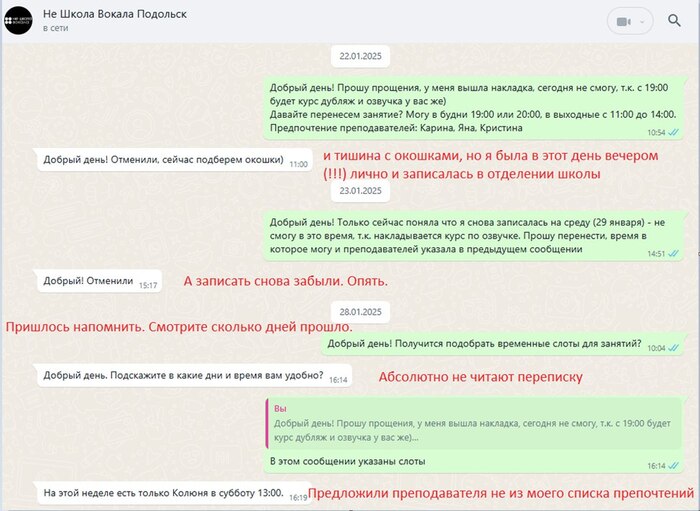Select the "Получится подобрать временные слоты" message

click(x=484, y=344)
